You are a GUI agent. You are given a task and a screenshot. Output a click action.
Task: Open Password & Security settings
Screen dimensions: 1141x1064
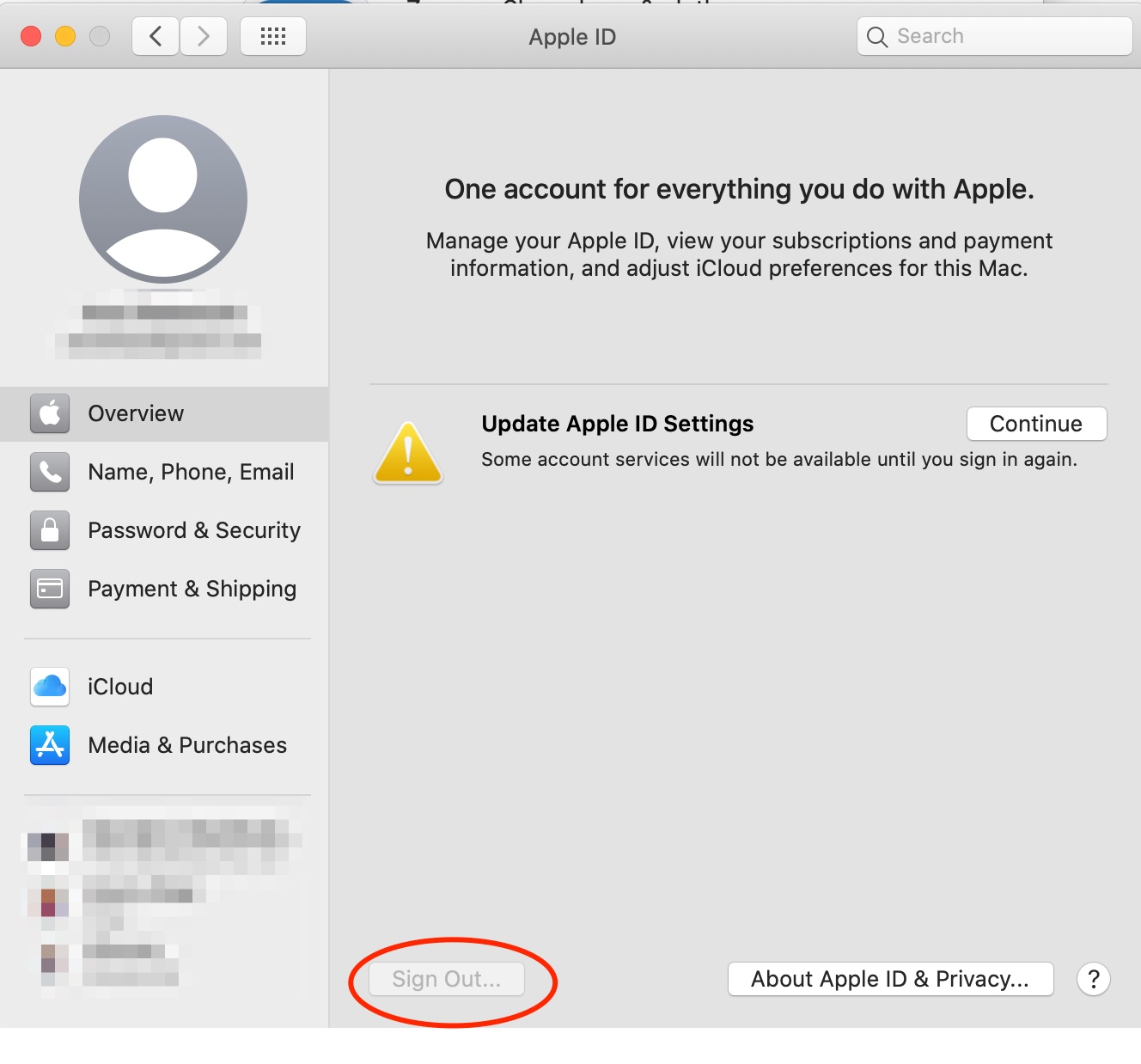(164, 530)
